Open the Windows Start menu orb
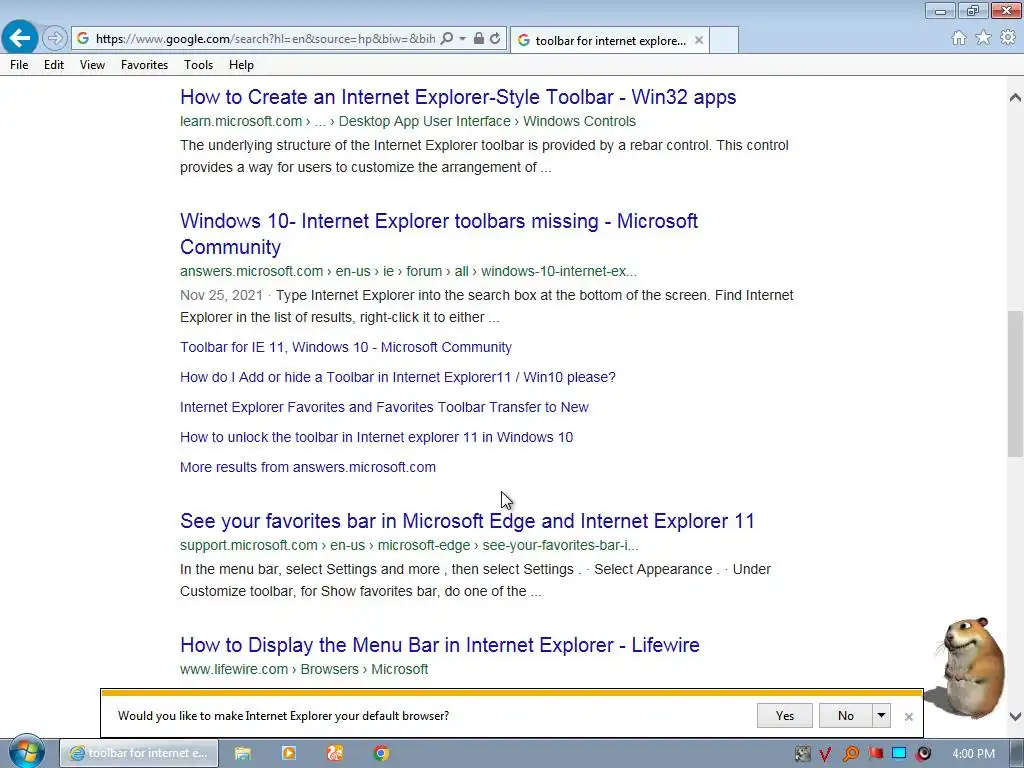The height and width of the screenshot is (768, 1024). coord(26,752)
